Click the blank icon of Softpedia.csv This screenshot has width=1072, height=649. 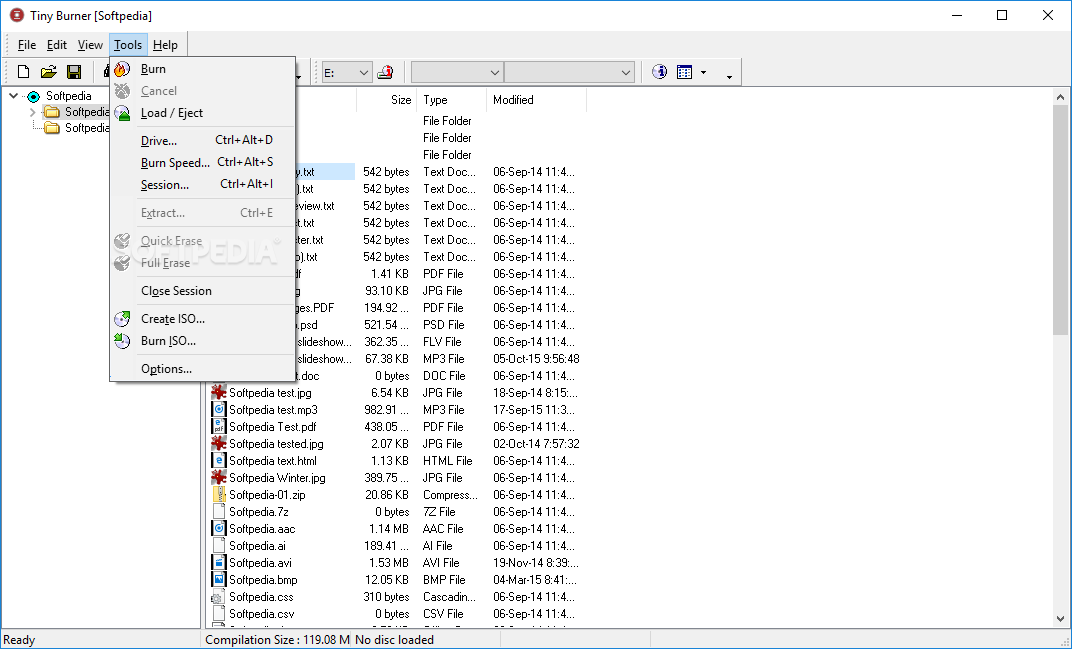tap(219, 613)
